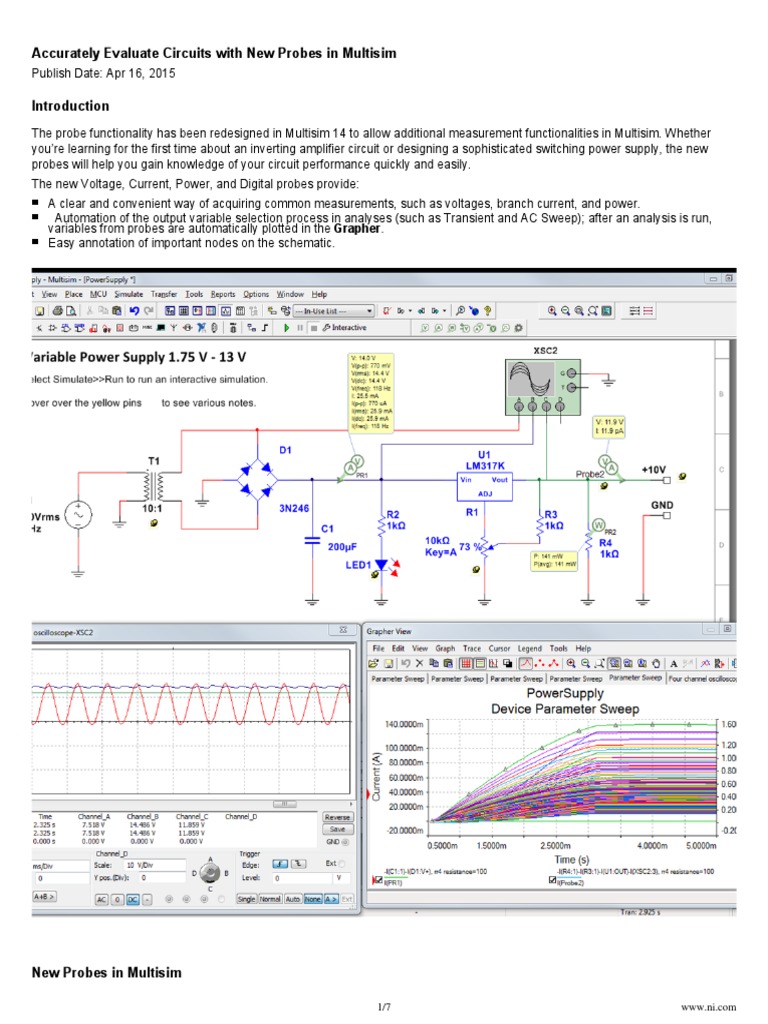This screenshot has height=1024, width=768.
Task: Toggle the I(Probe2) trace checkbox in Grapher
Action: pos(552,880)
